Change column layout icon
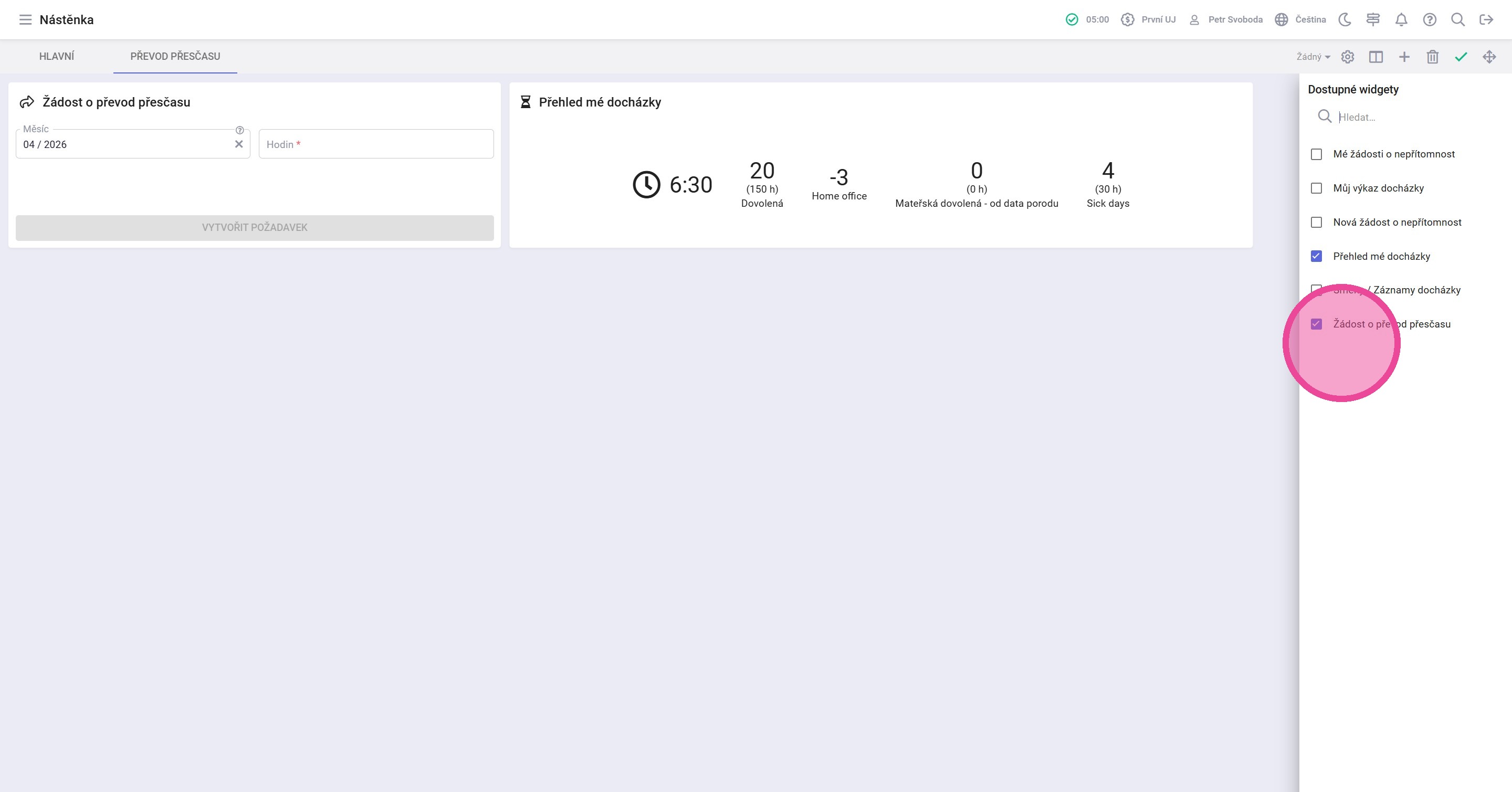Screen dimensions: 1512x792 click(x=1376, y=57)
